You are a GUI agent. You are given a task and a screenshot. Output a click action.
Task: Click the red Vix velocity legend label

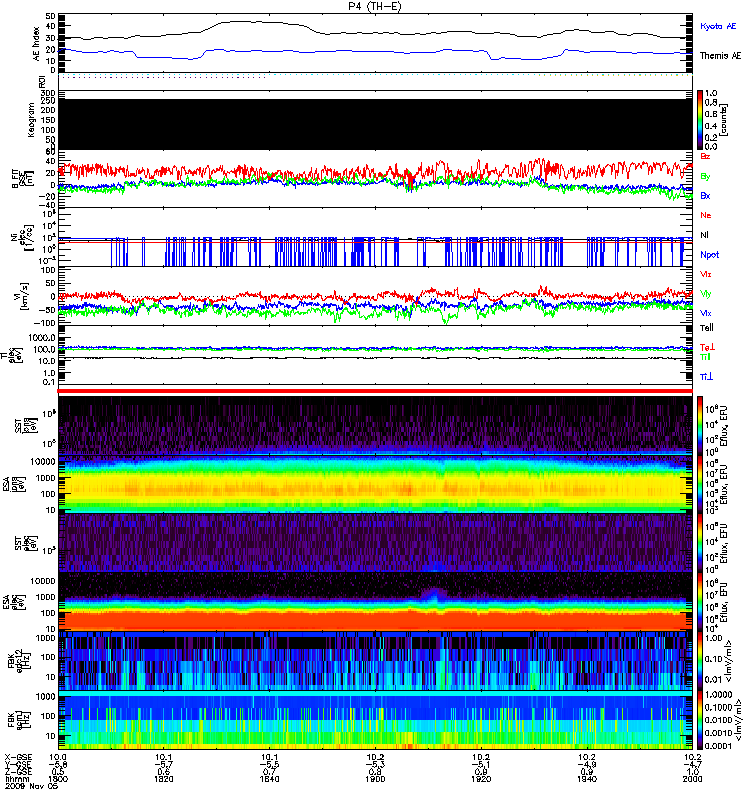706,274
